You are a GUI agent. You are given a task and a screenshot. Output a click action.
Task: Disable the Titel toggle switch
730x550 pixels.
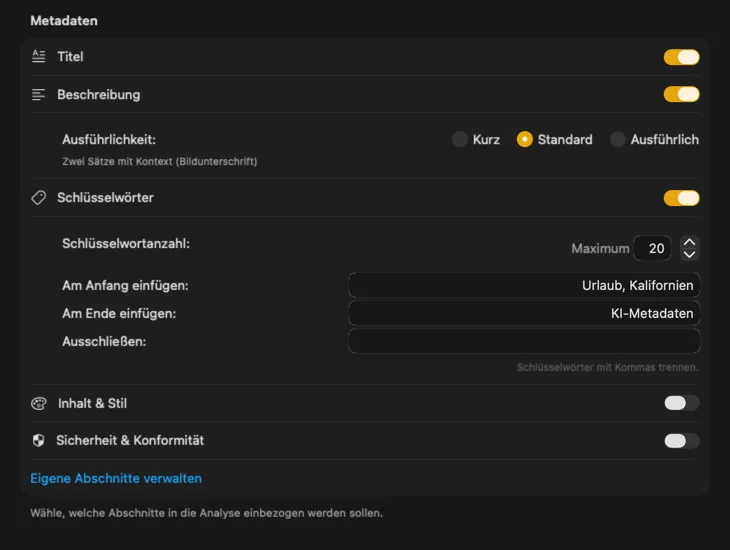(x=681, y=57)
